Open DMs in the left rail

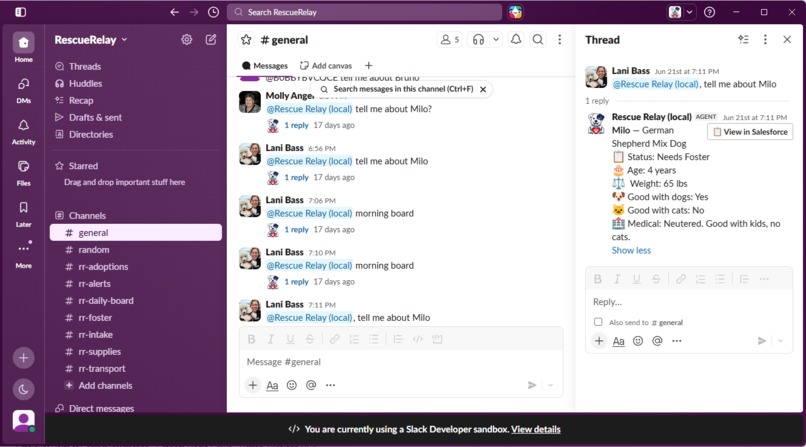pyautogui.click(x=23, y=90)
